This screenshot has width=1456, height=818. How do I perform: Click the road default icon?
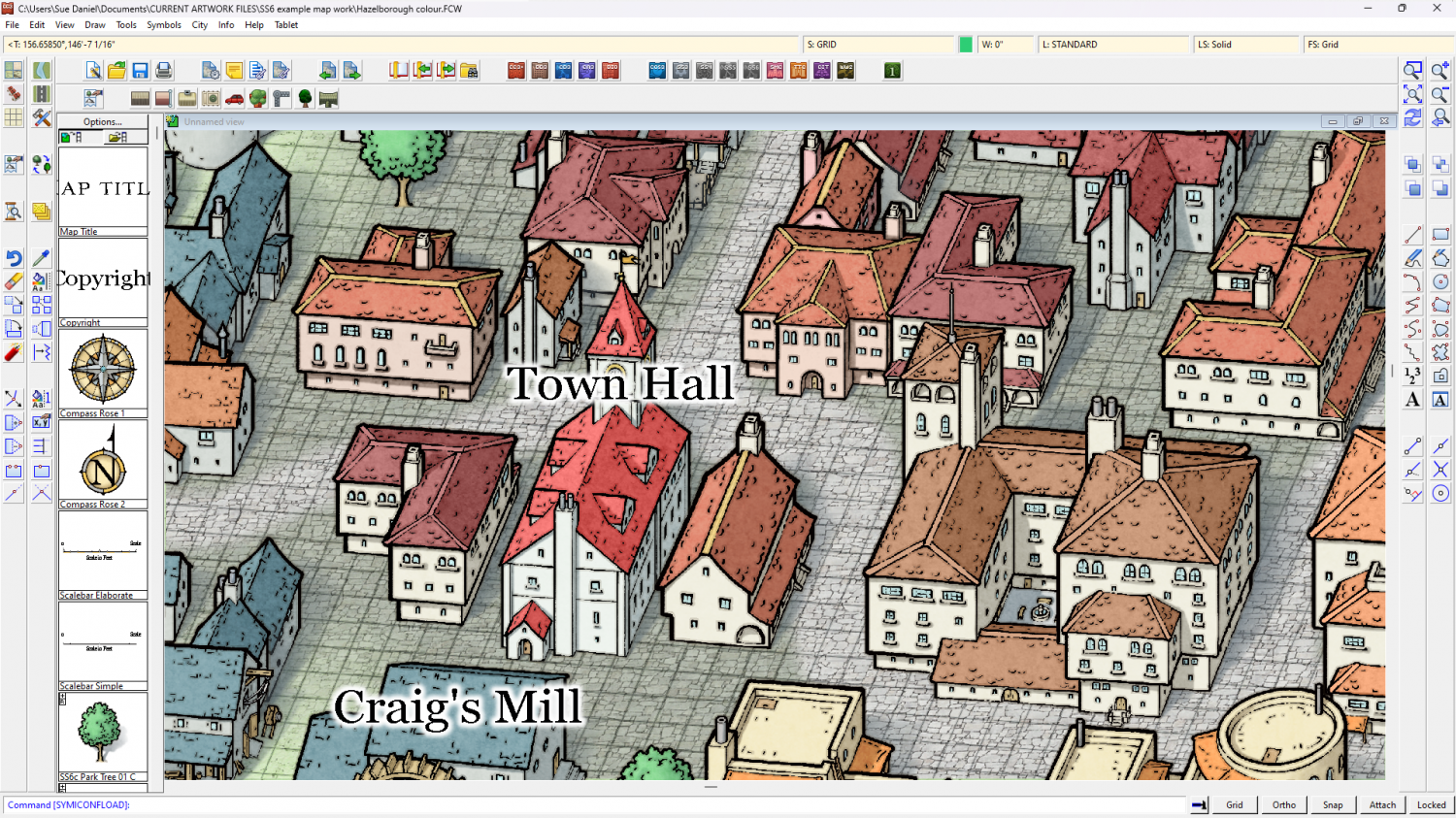[41, 93]
